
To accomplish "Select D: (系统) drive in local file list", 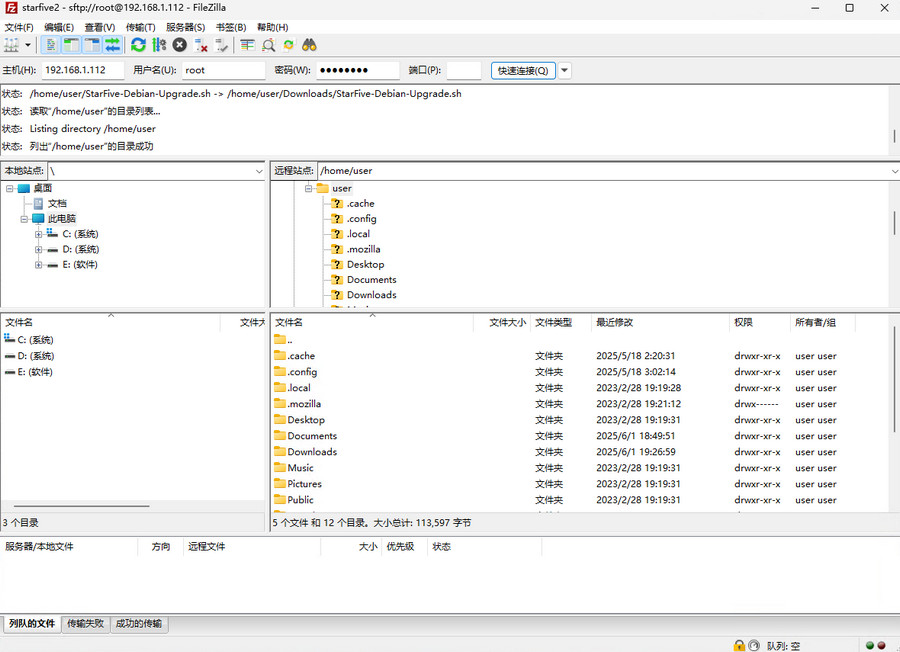I will pos(29,356).
